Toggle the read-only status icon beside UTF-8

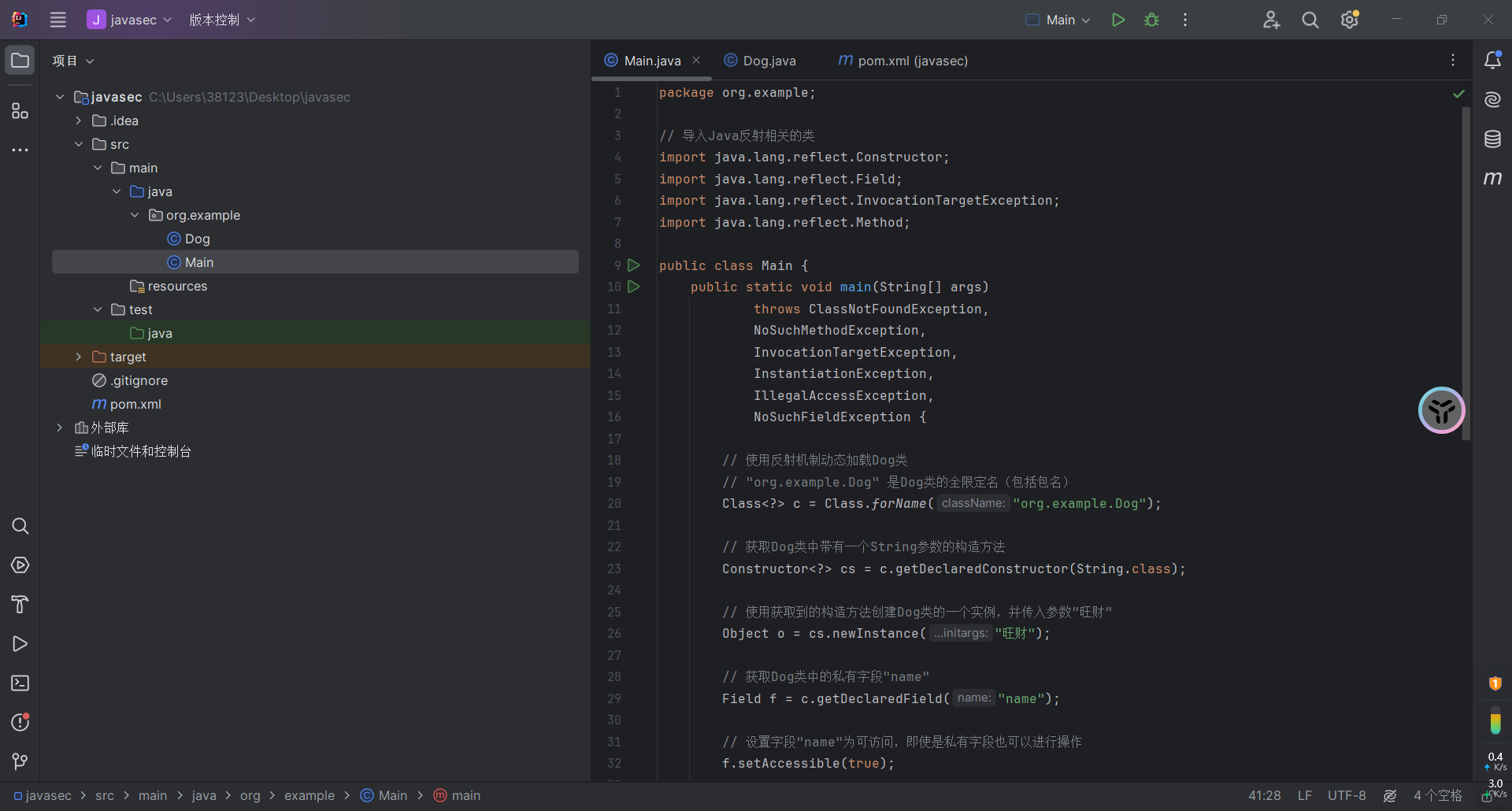[x=1390, y=796]
